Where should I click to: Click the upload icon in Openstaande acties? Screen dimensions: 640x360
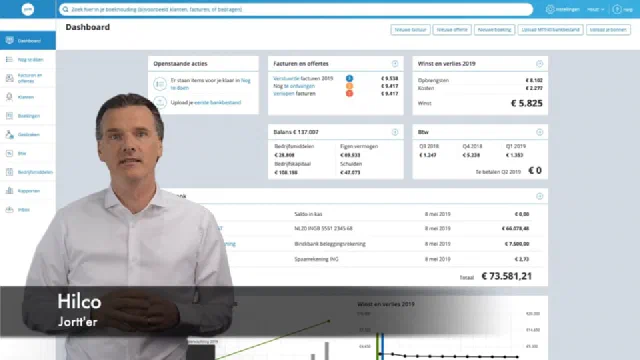pos(160,102)
